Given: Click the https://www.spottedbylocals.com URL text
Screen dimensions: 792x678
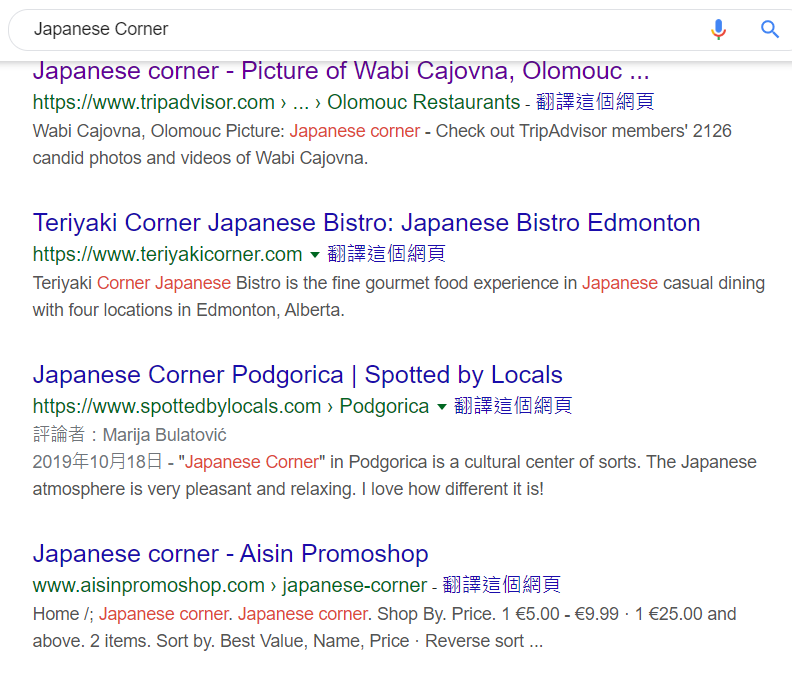Looking at the screenshot, I should click(177, 407).
